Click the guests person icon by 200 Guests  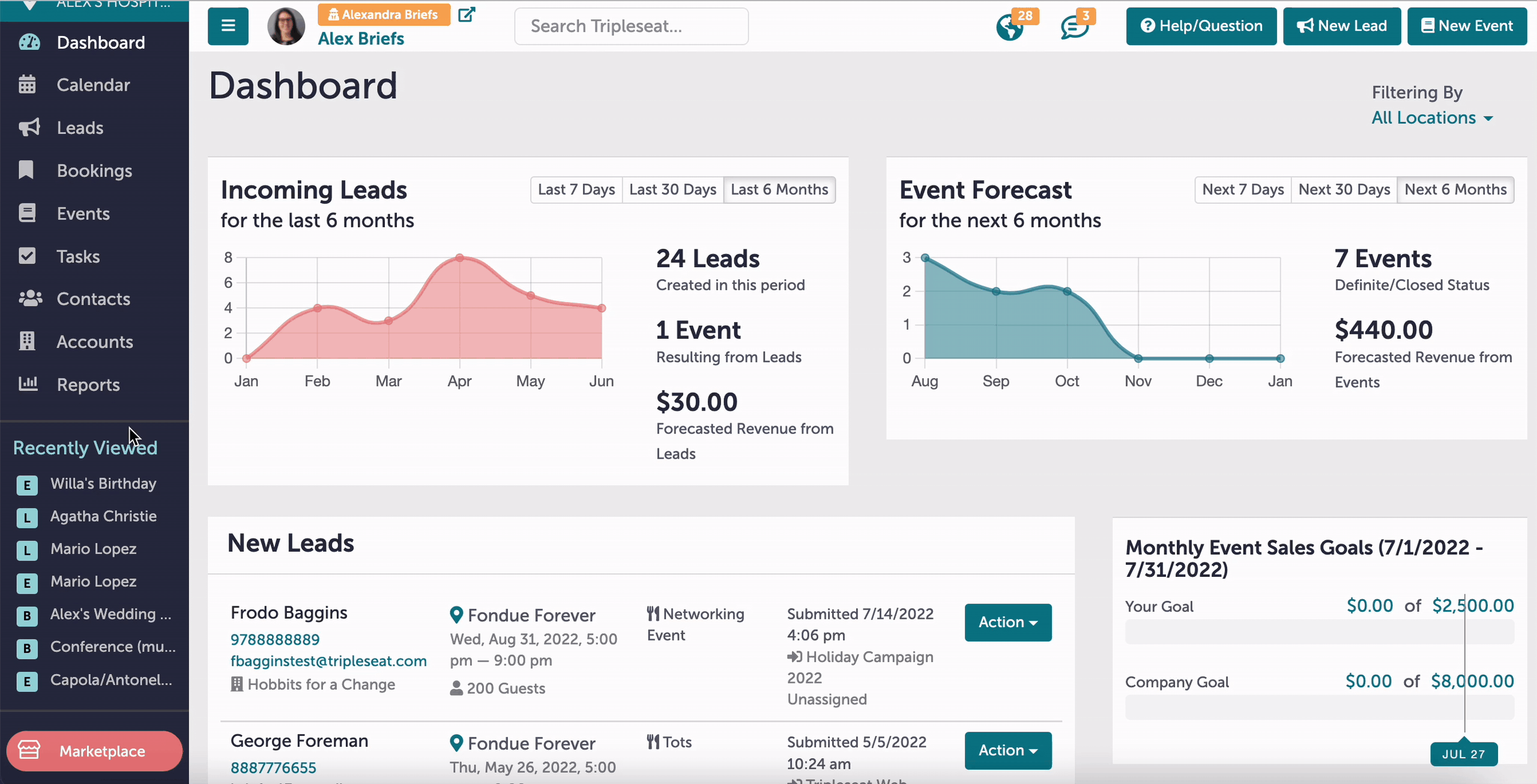tap(456, 688)
